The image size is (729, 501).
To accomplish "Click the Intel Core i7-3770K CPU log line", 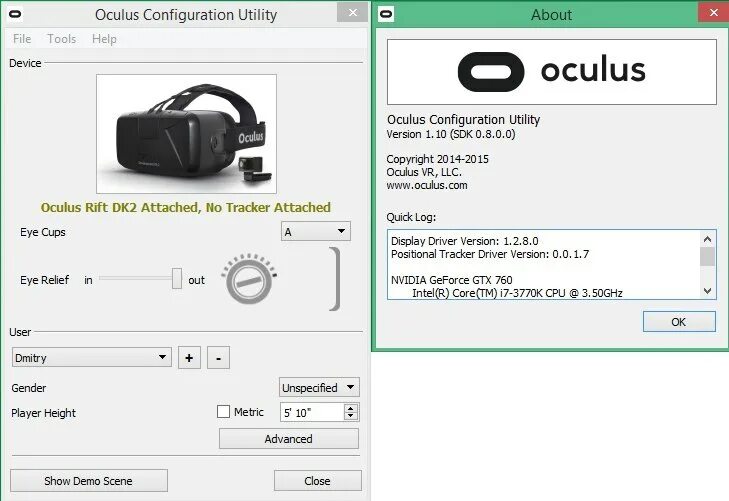I will 517,293.
